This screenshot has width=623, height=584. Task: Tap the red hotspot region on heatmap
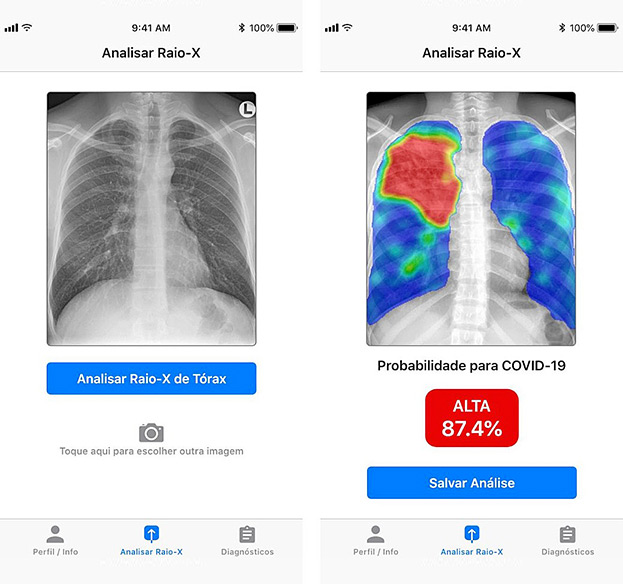pos(421,179)
